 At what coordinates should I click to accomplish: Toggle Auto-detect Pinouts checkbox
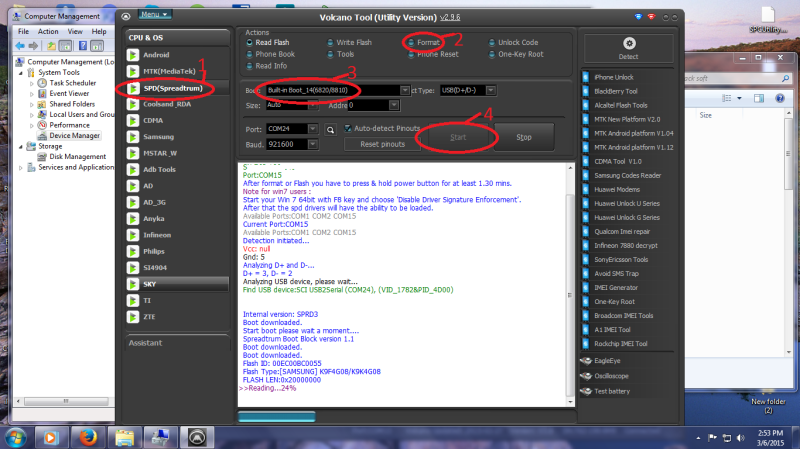click(348, 129)
